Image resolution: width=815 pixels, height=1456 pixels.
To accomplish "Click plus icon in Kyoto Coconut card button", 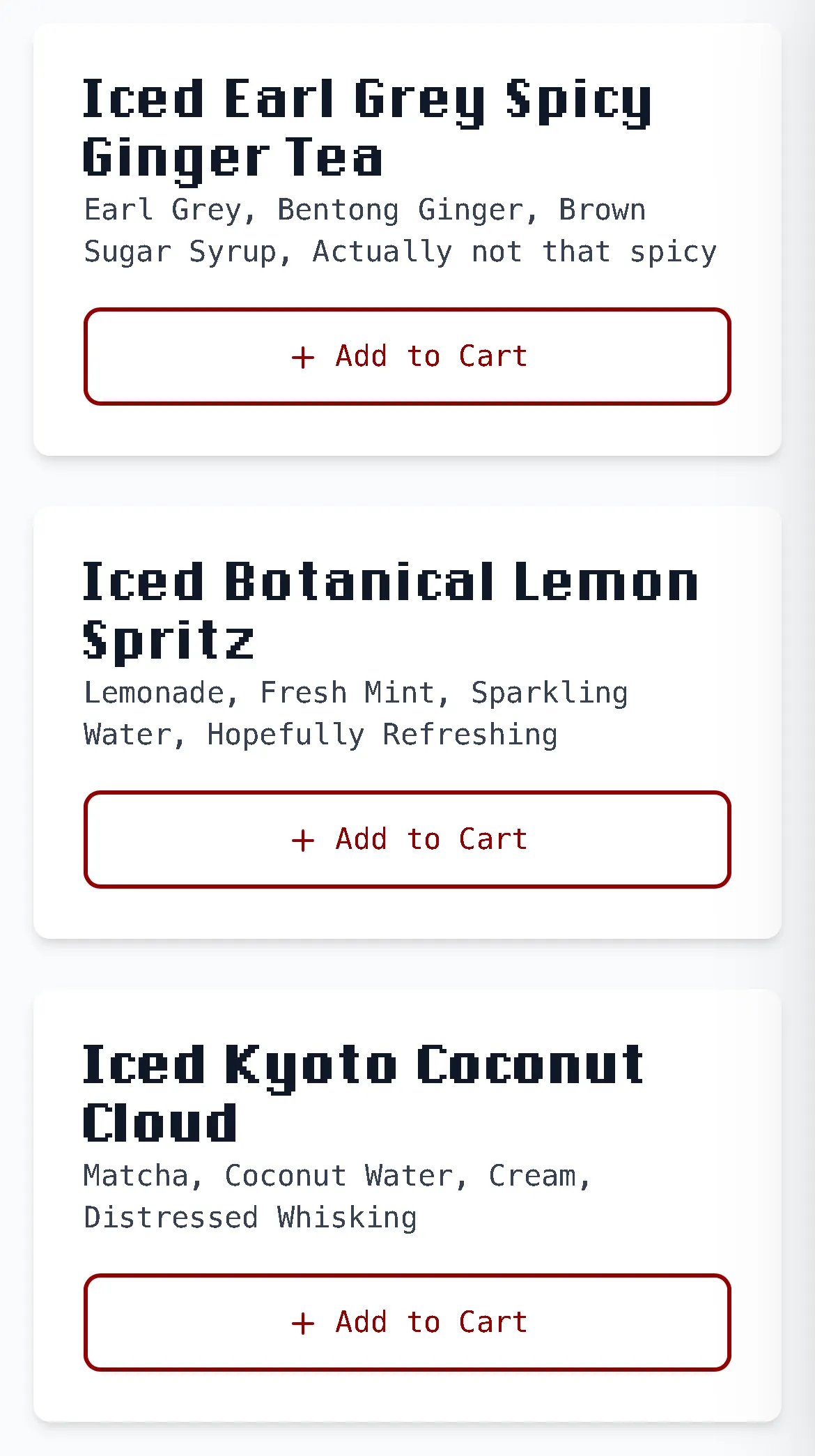I will pos(303,1324).
